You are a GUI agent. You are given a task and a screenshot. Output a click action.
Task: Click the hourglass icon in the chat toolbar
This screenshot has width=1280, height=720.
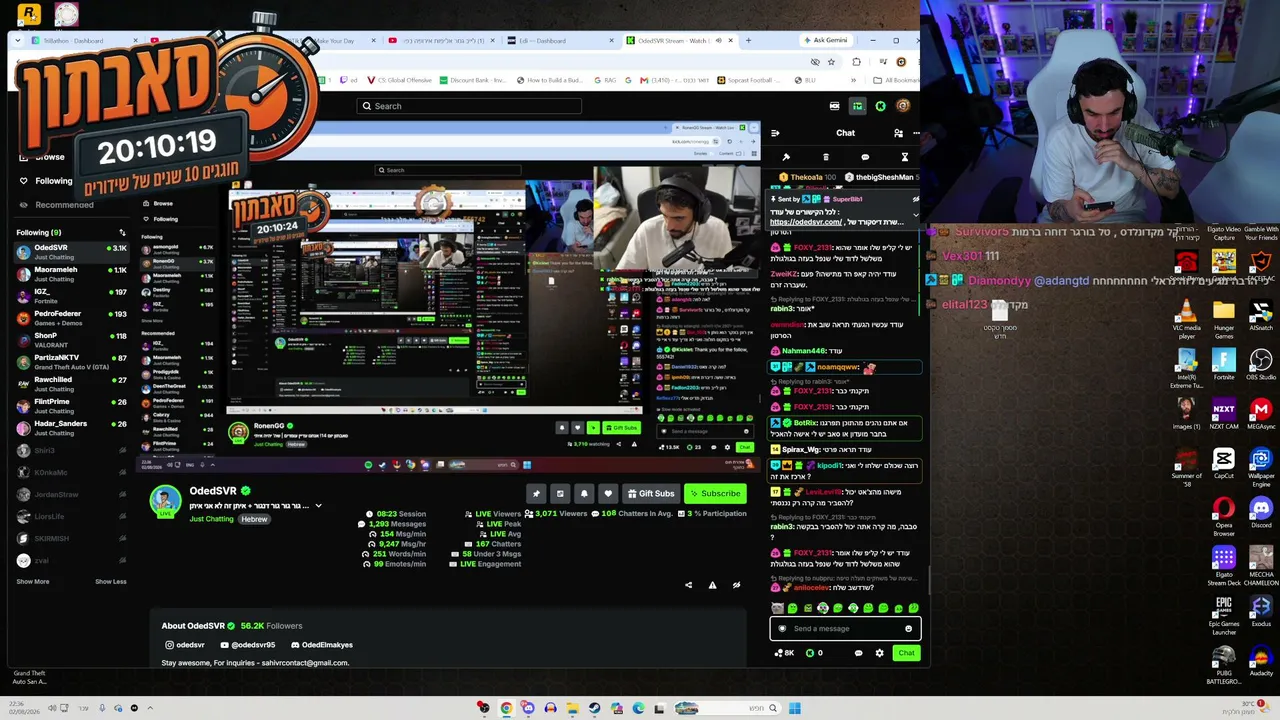[x=904, y=157]
